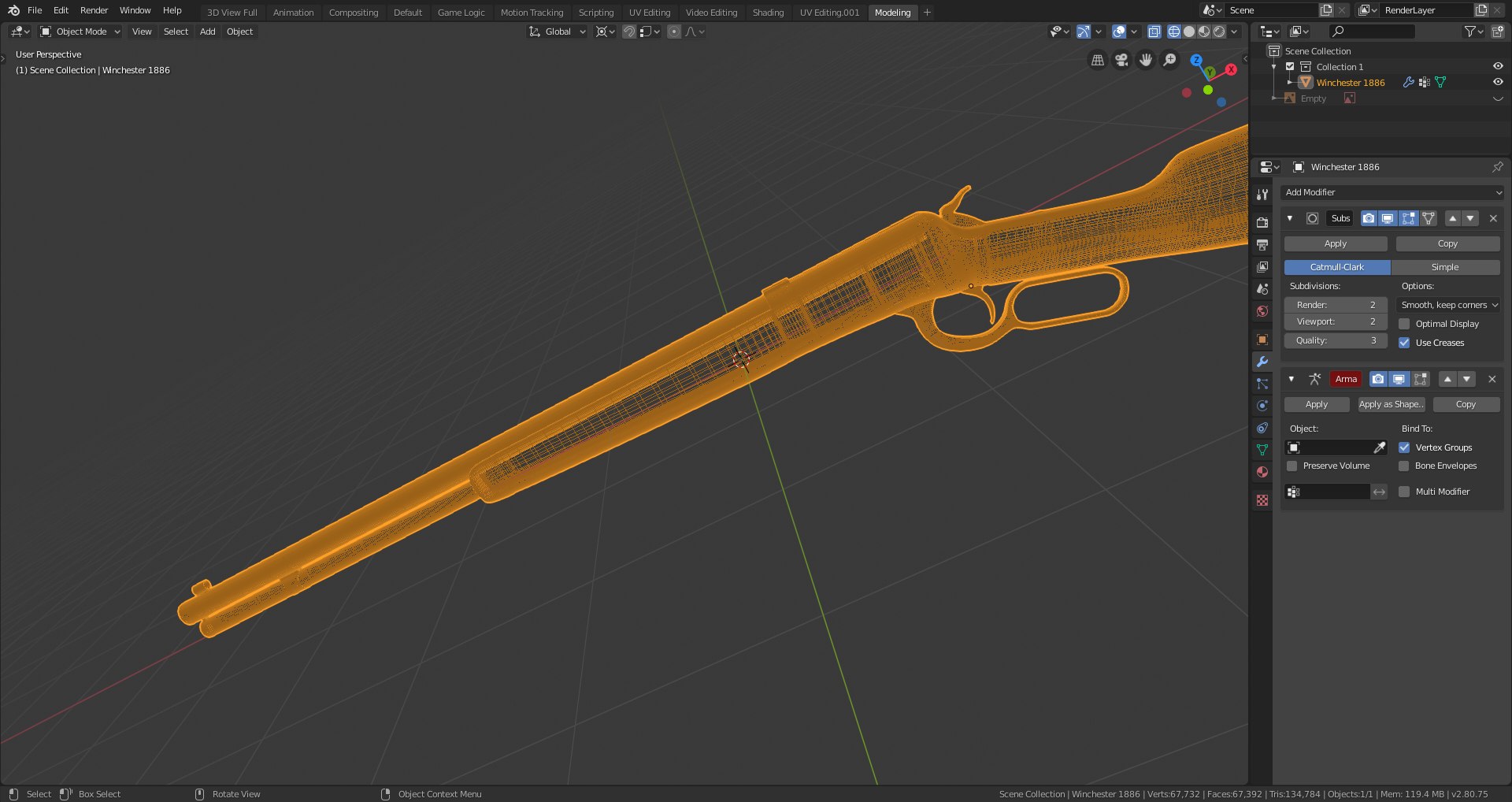Hide Winchester 1886 in outliner

1498,82
